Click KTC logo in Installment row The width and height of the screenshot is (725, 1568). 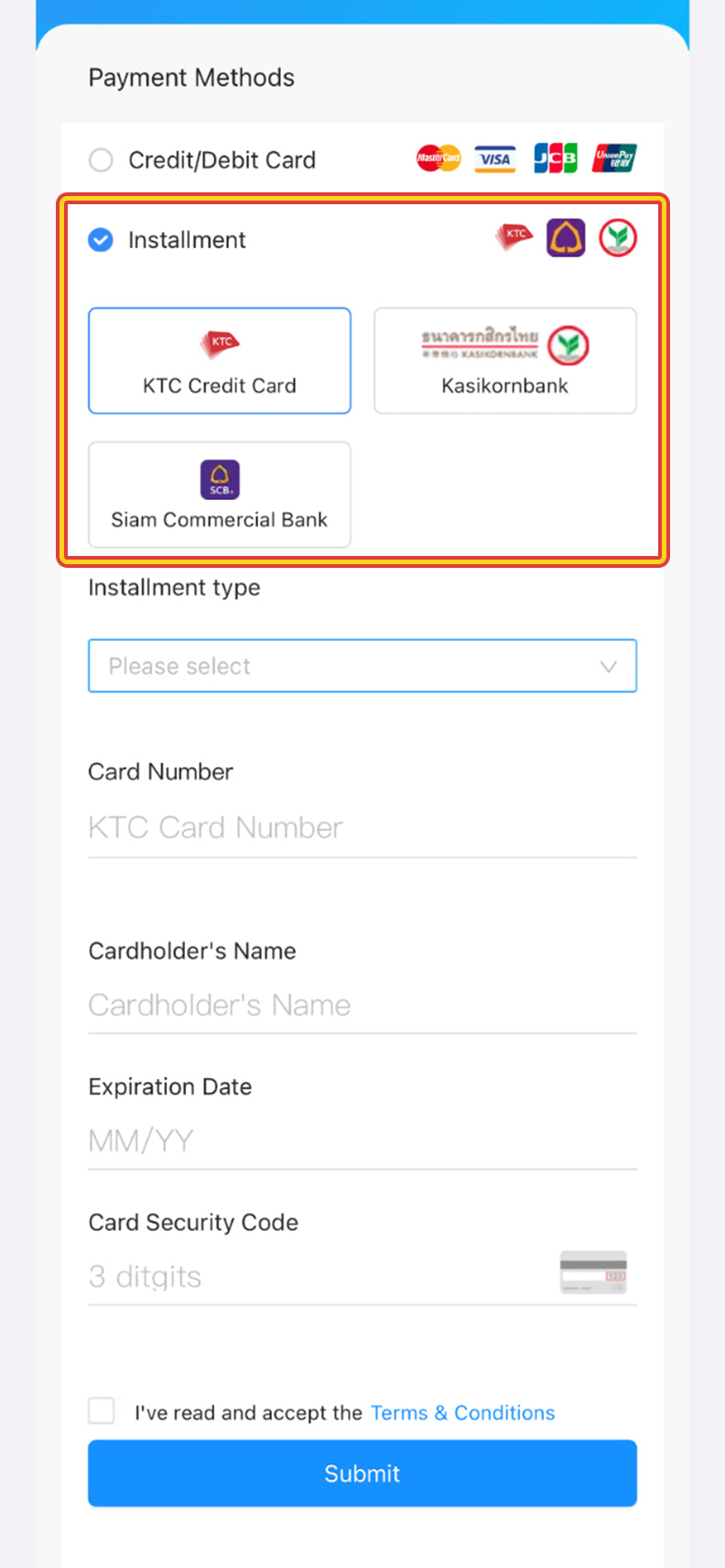(x=514, y=236)
